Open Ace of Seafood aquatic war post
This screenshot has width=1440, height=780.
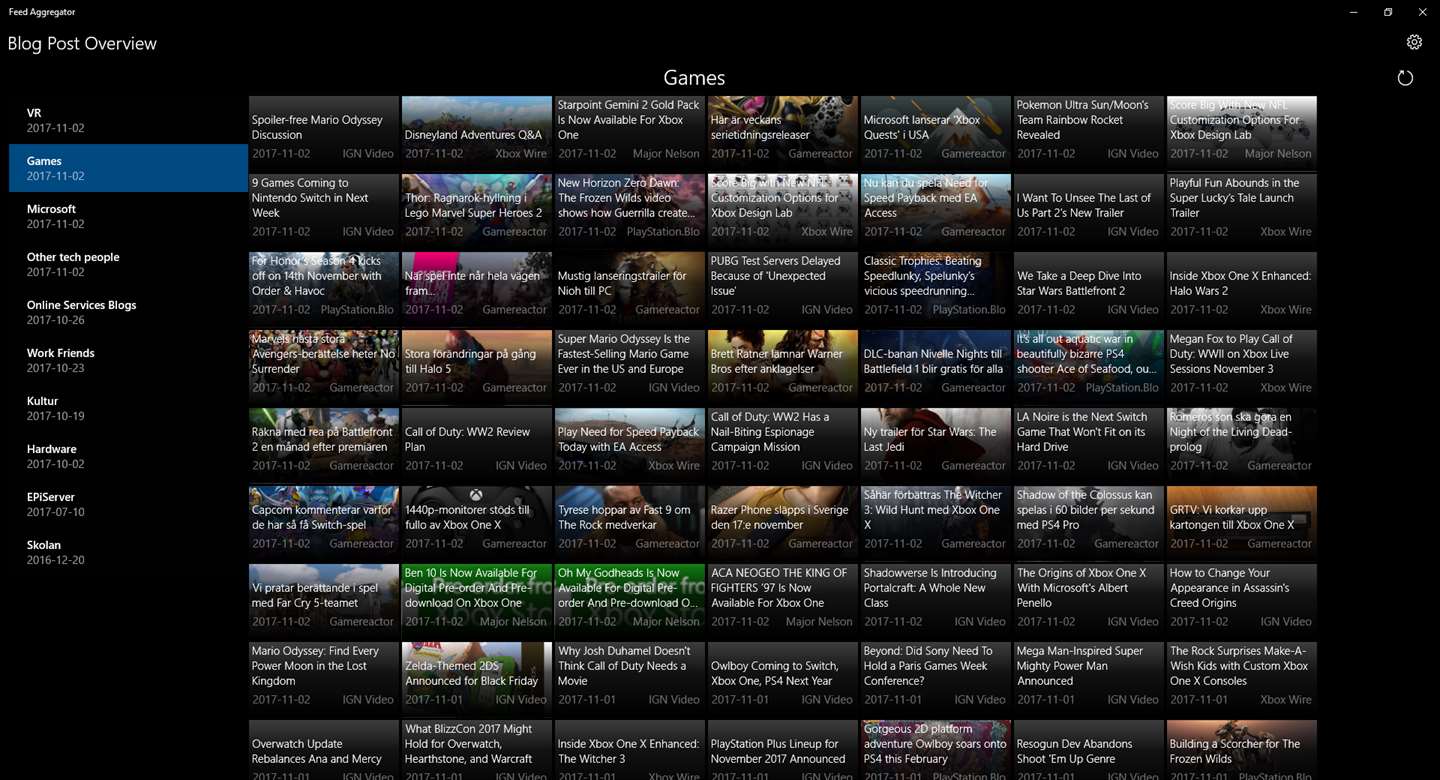tap(1089, 367)
